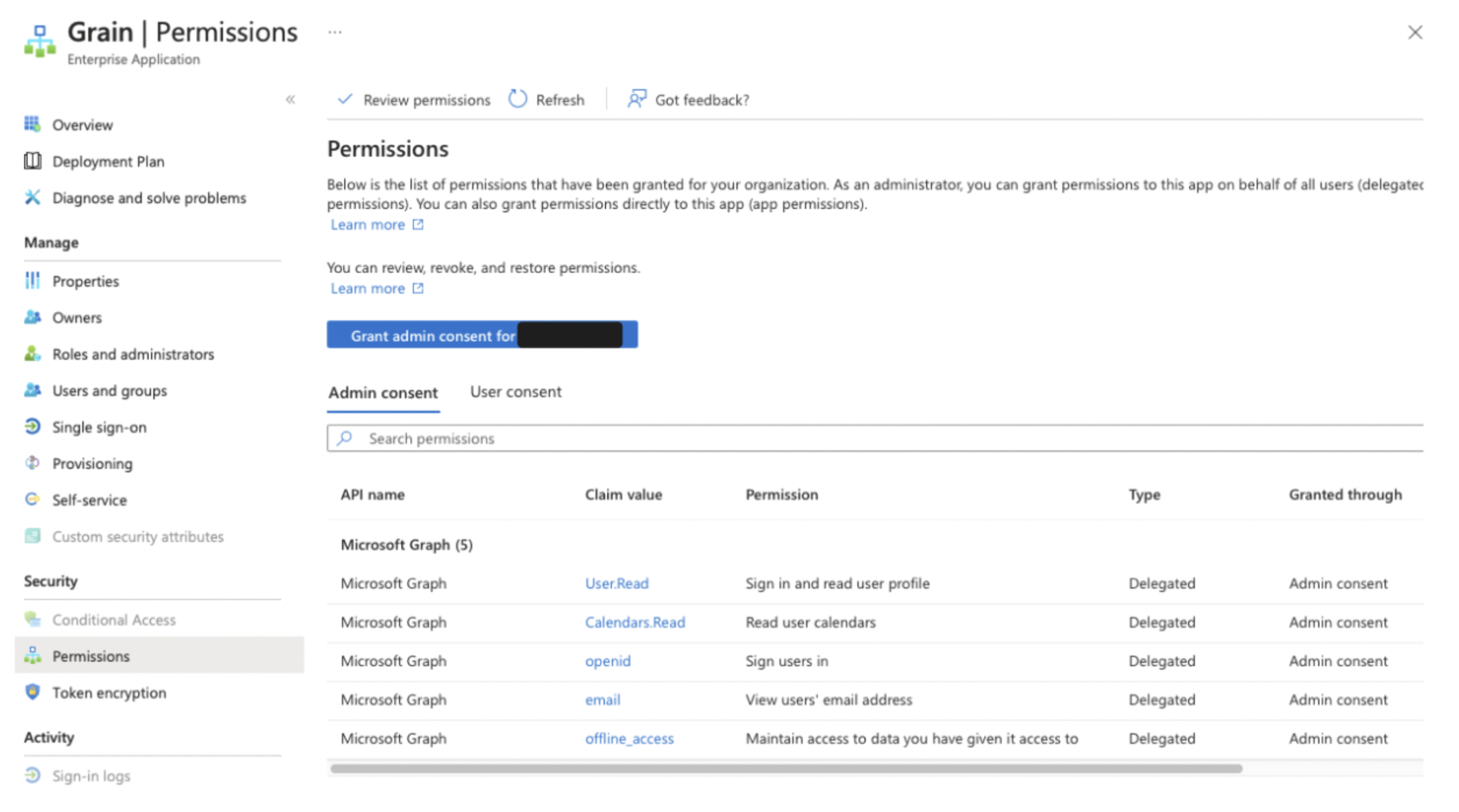Click the Users and groups icon
This screenshot has height=812, width=1459.
coord(33,391)
